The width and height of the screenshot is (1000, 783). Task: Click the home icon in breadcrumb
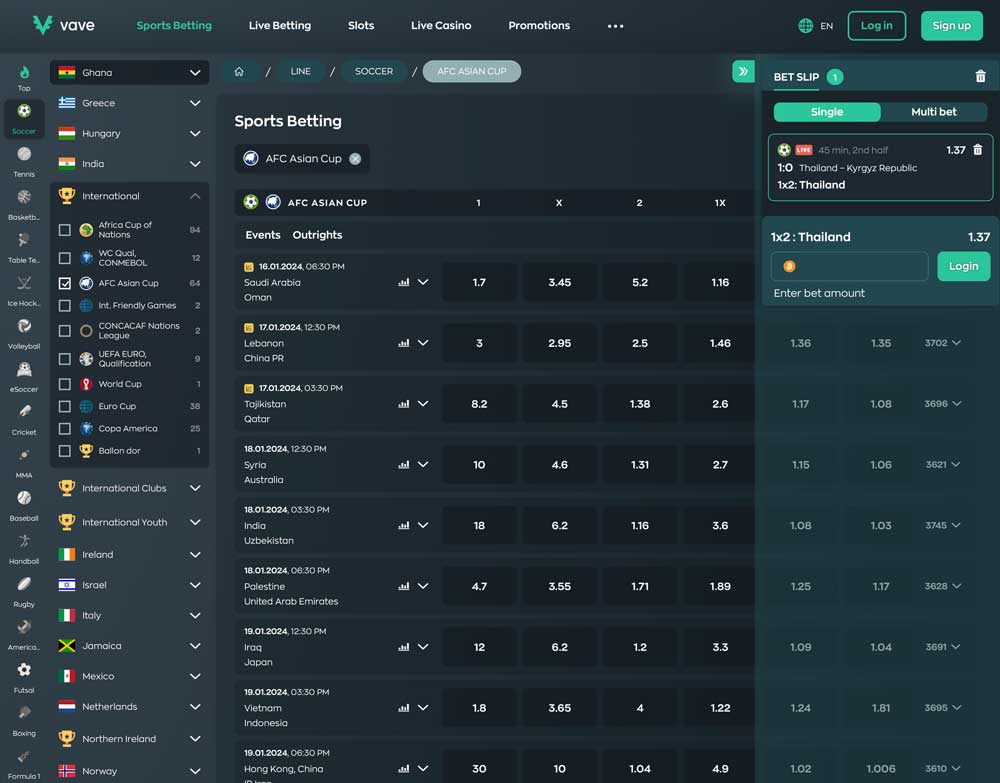[x=239, y=71]
